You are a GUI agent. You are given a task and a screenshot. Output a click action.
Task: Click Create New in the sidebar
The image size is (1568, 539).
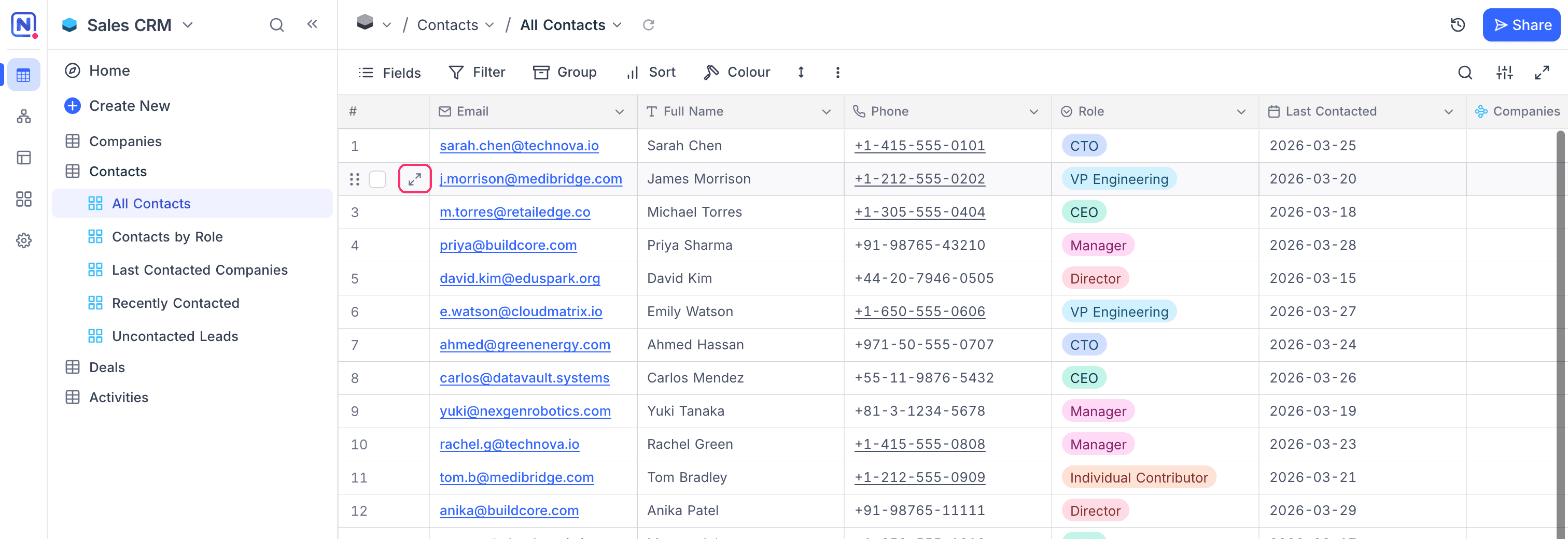click(x=118, y=106)
